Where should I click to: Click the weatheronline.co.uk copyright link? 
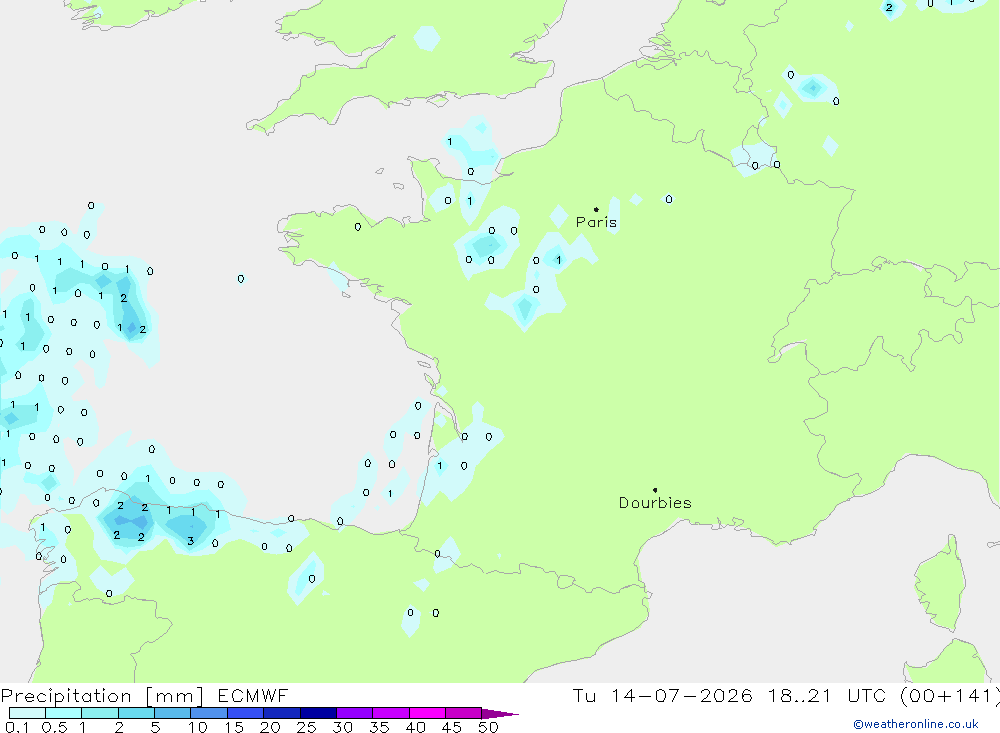tap(916, 724)
